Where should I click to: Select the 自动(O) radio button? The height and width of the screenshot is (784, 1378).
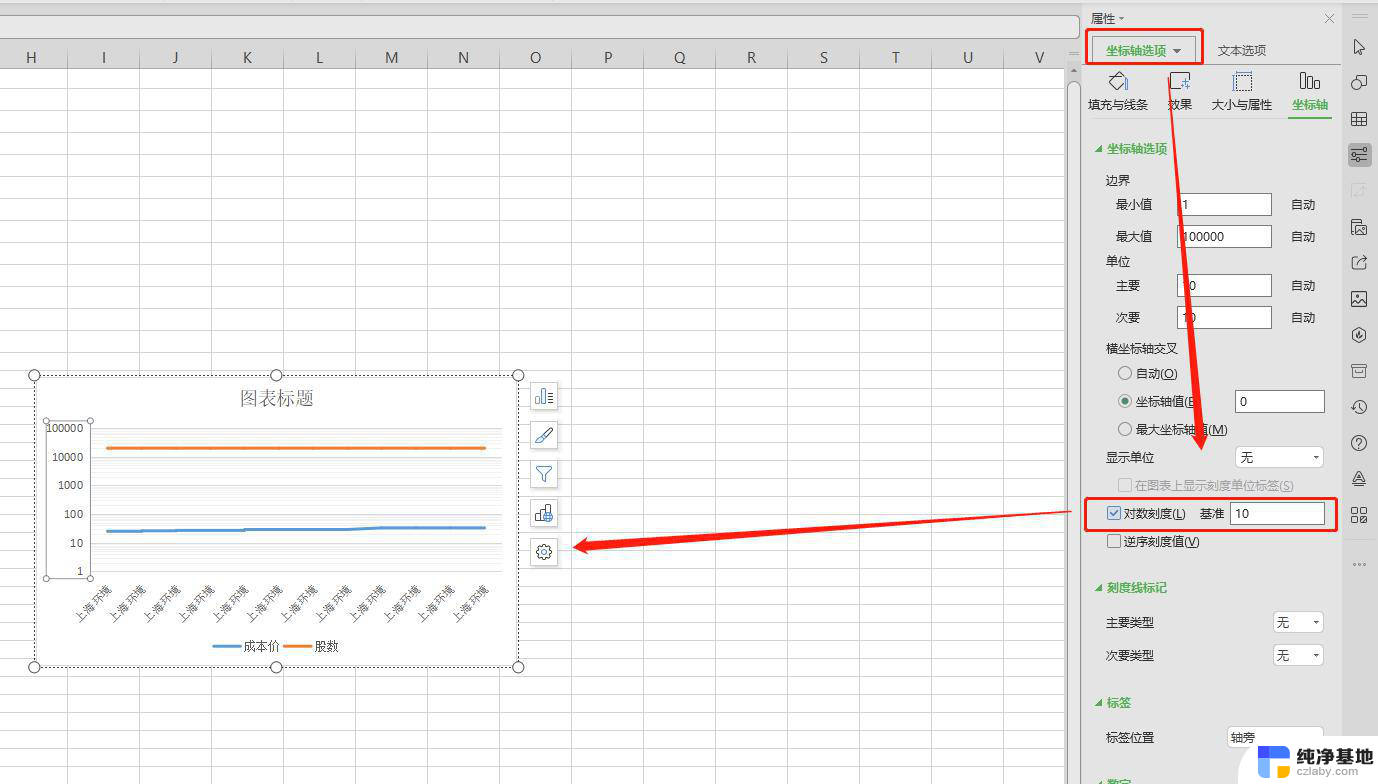[1125, 373]
